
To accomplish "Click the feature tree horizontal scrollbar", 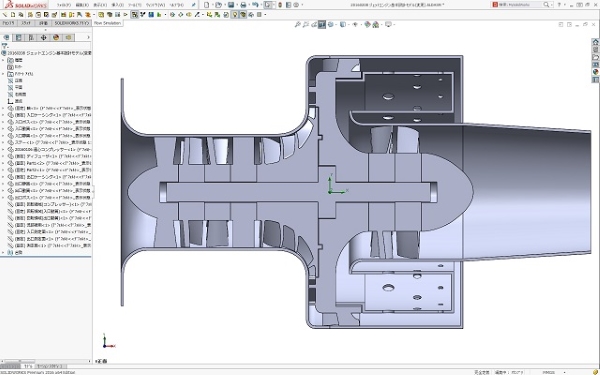I will 46,361.
